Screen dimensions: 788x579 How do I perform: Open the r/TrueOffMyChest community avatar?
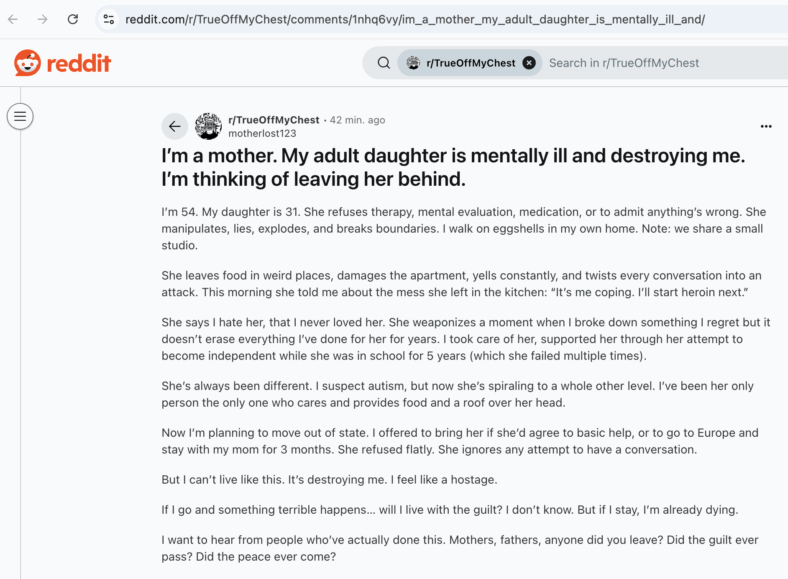208,126
